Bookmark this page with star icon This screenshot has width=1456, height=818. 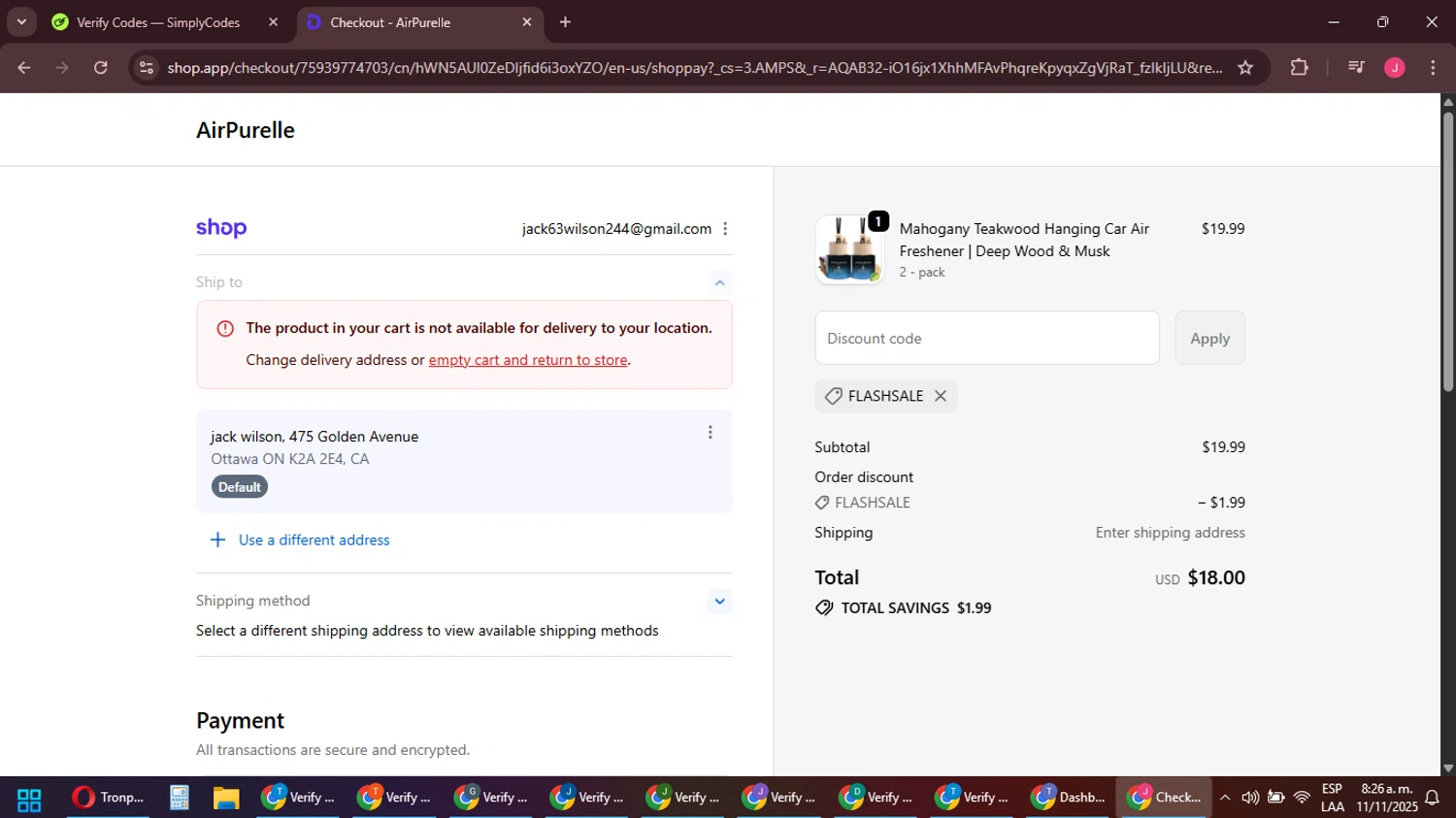point(1245,68)
